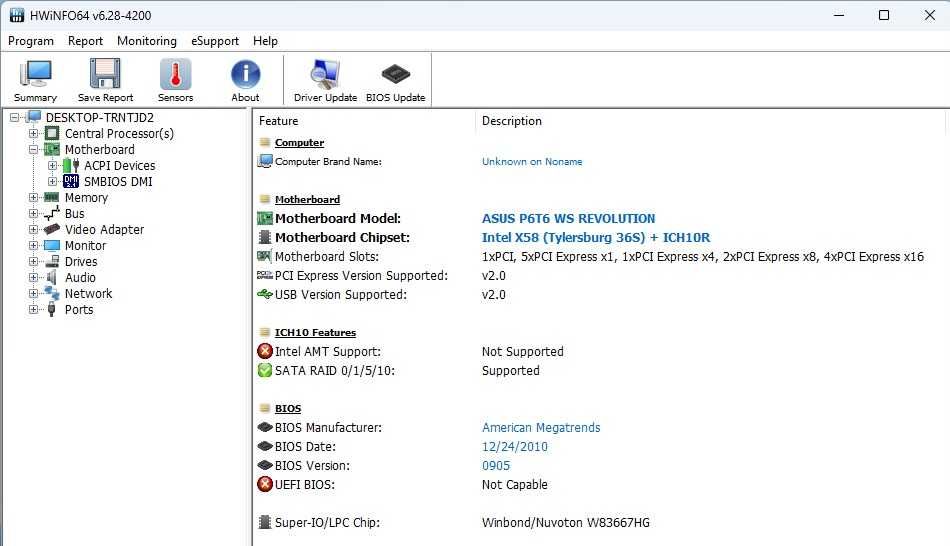This screenshot has height=546, width=950.
Task: Launch the Driver Update tool
Action: [x=325, y=80]
